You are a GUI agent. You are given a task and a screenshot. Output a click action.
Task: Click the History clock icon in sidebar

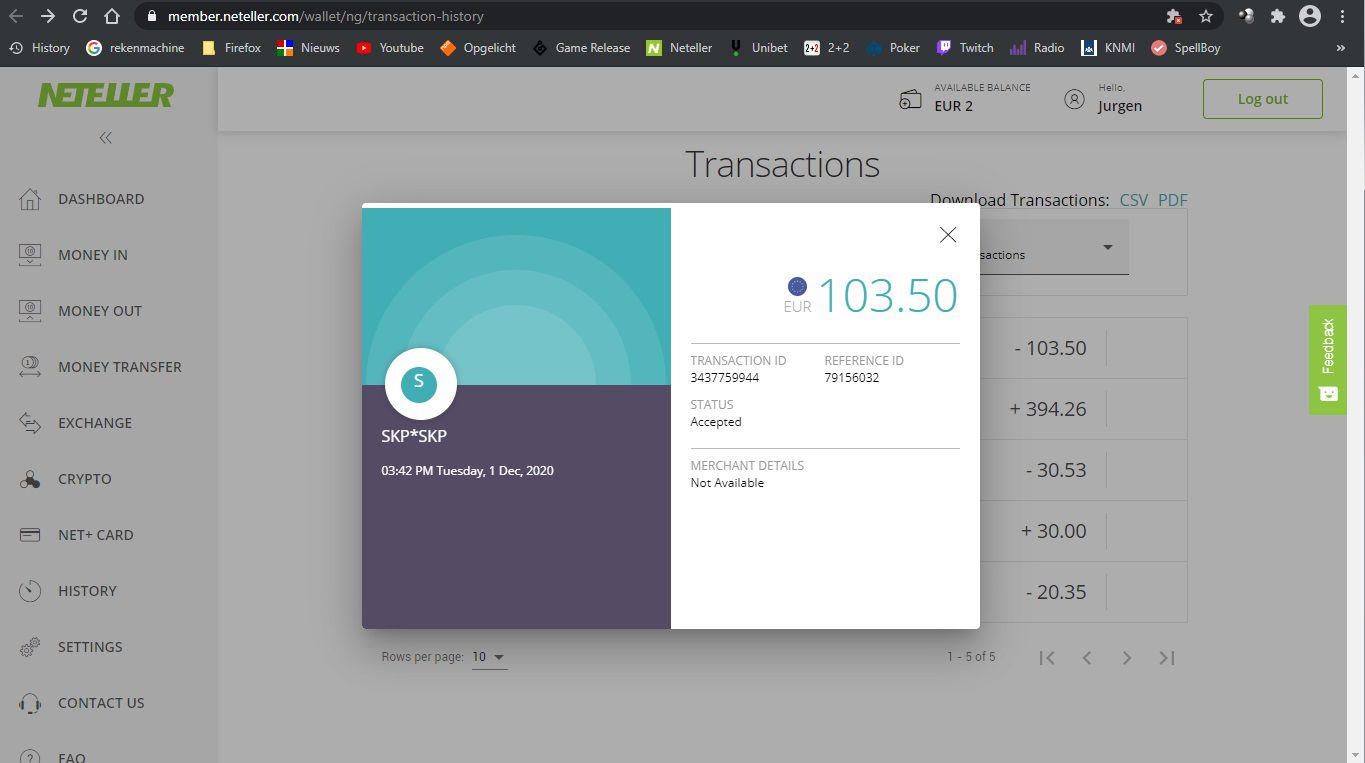(30, 591)
